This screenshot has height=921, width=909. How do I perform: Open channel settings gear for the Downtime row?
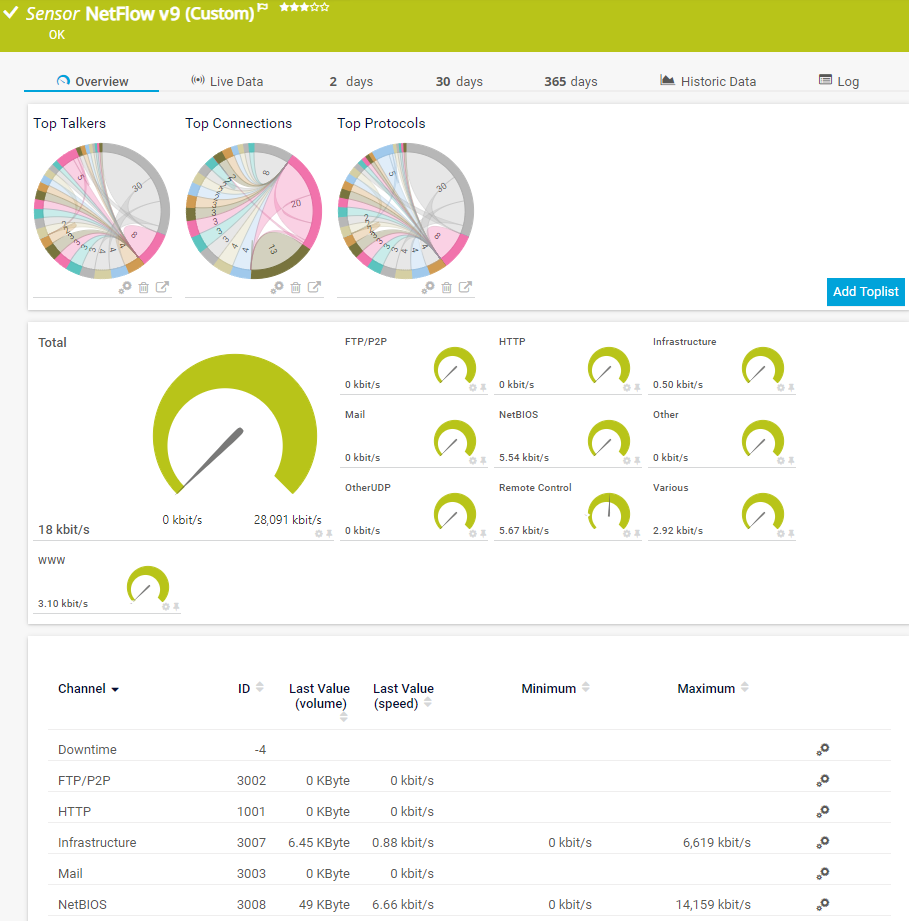pyautogui.click(x=822, y=749)
